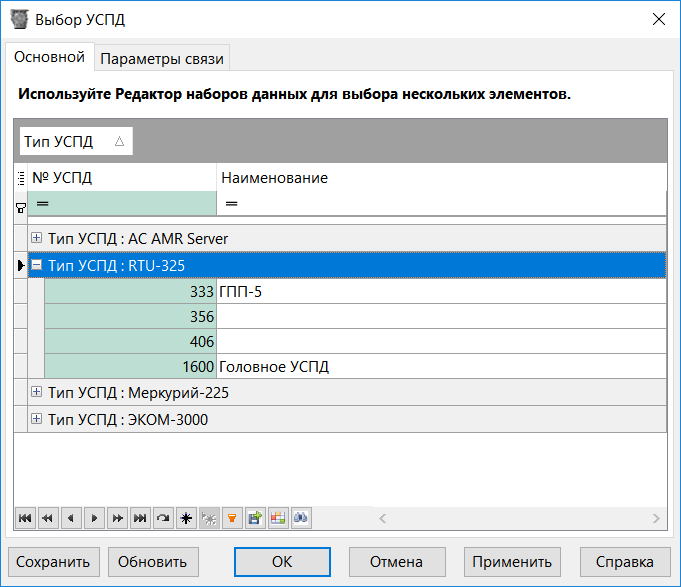Go to previous record arrow
This screenshot has width=681, height=587.
coord(71,518)
